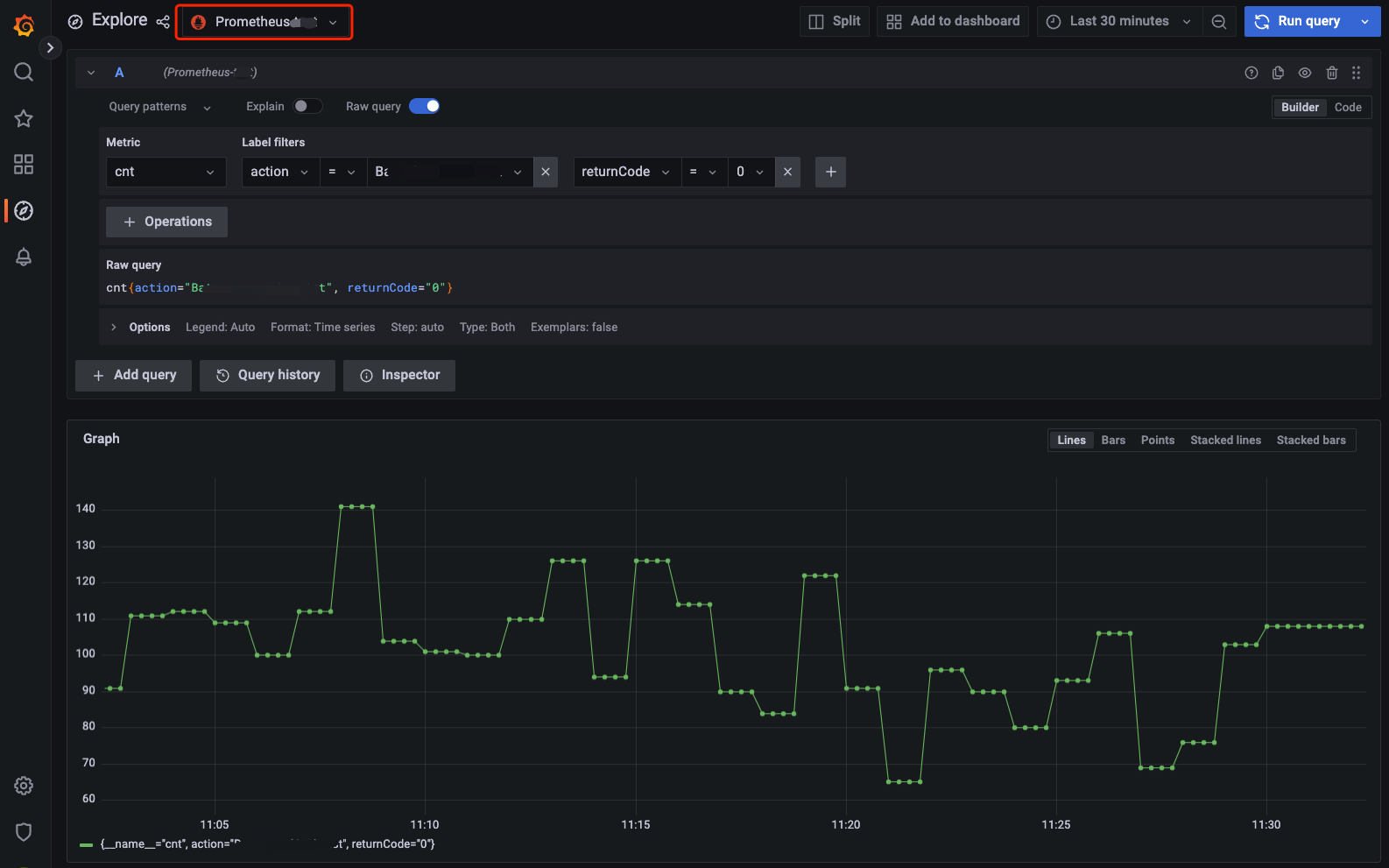
Task: Zoom out time range magnifier icon
Action: click(1218, 22)
